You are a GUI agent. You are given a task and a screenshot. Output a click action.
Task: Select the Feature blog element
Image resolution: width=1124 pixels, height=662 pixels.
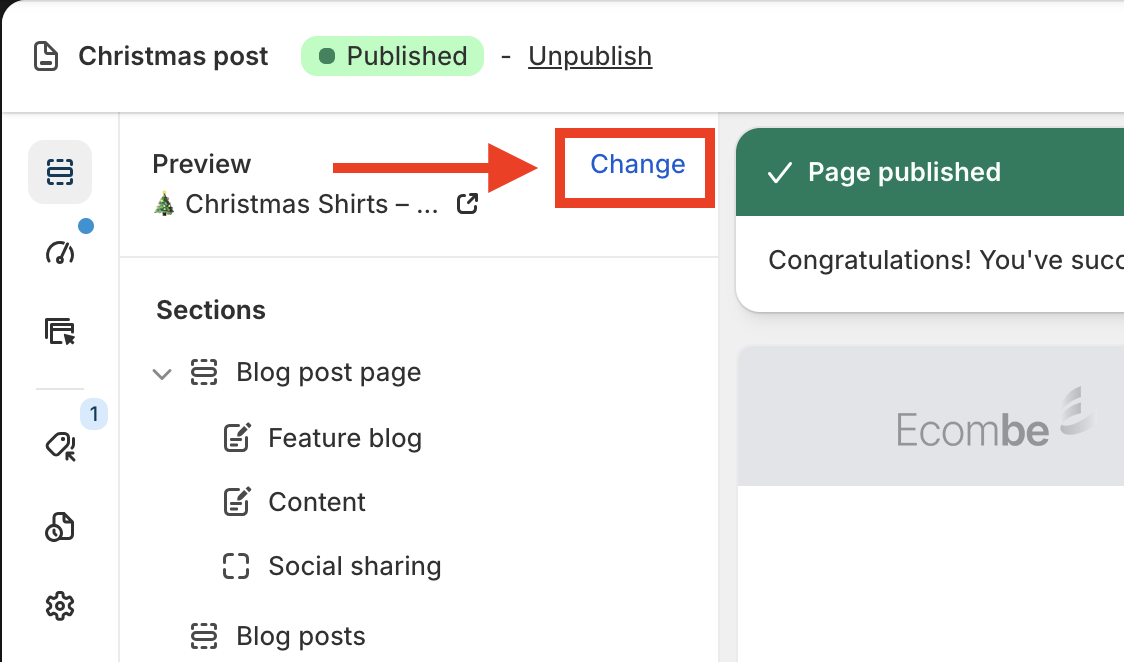(344, 438)
